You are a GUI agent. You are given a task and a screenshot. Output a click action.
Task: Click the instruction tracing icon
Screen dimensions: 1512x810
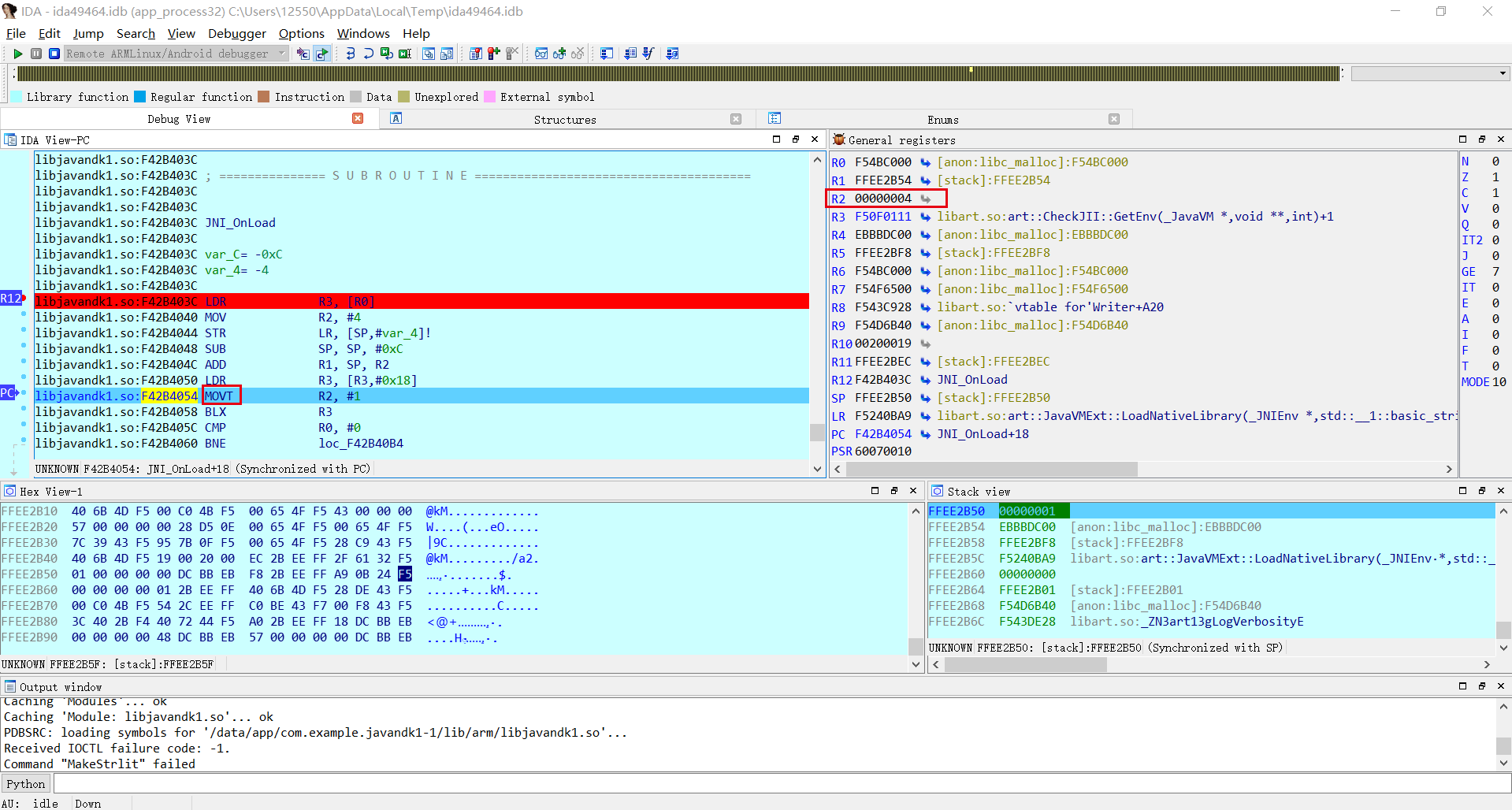pyautogui.click(x=630, y=54)
